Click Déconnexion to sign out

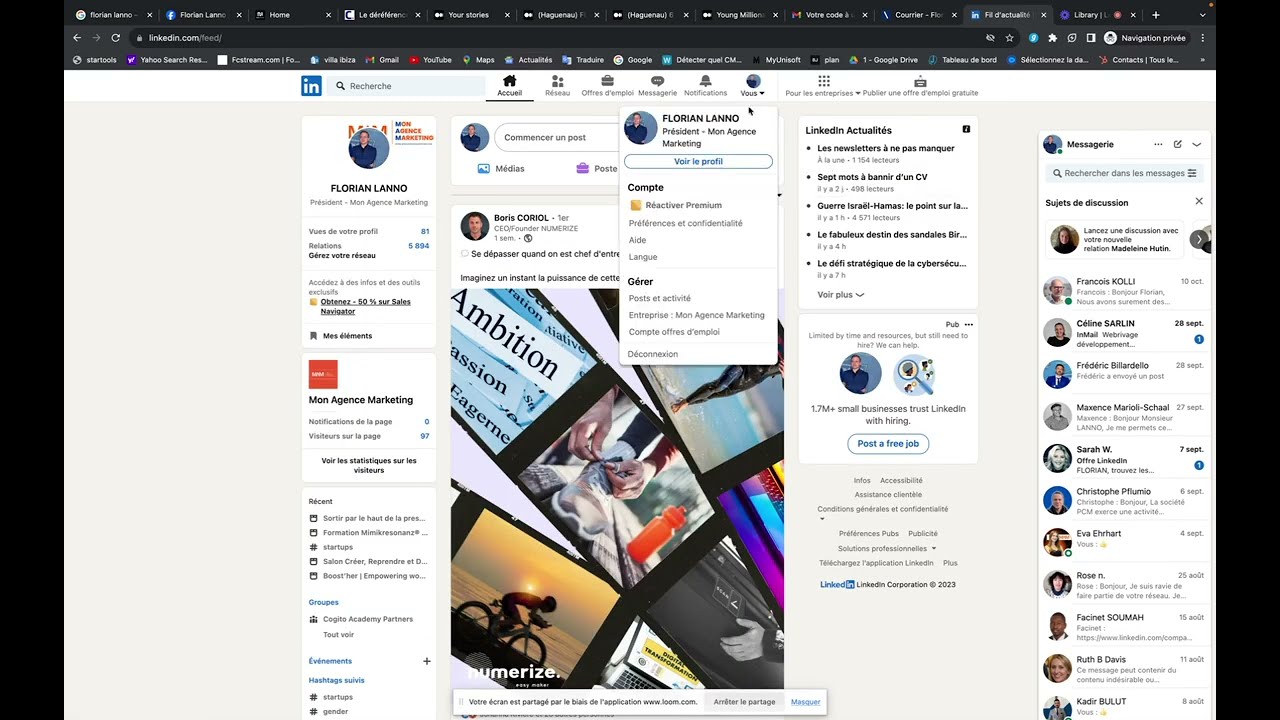click(653, 354)
